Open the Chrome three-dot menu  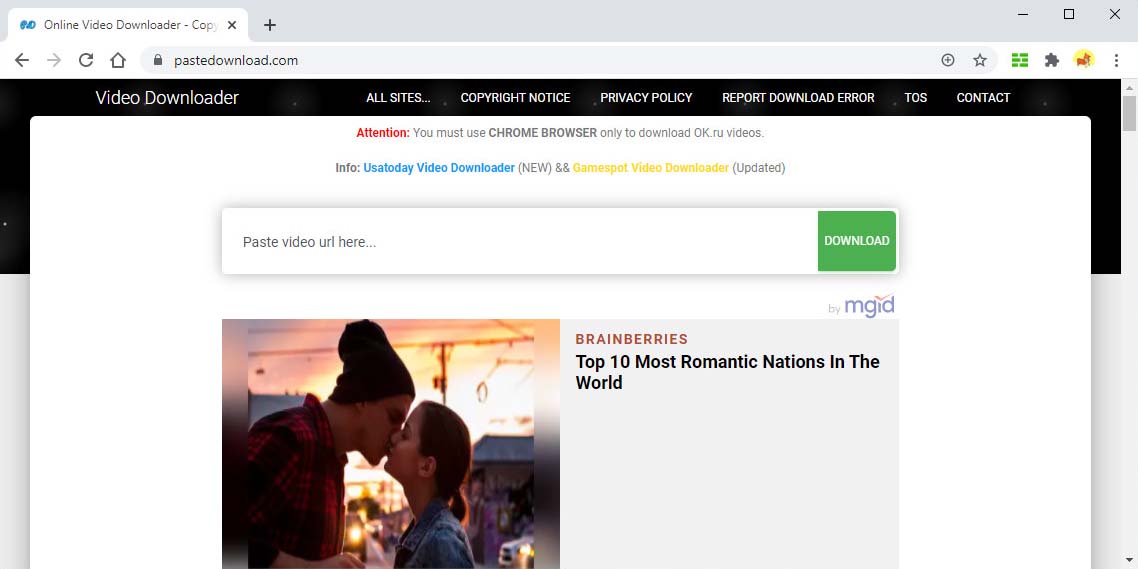pyautogui.click(x=1116, y=60)
